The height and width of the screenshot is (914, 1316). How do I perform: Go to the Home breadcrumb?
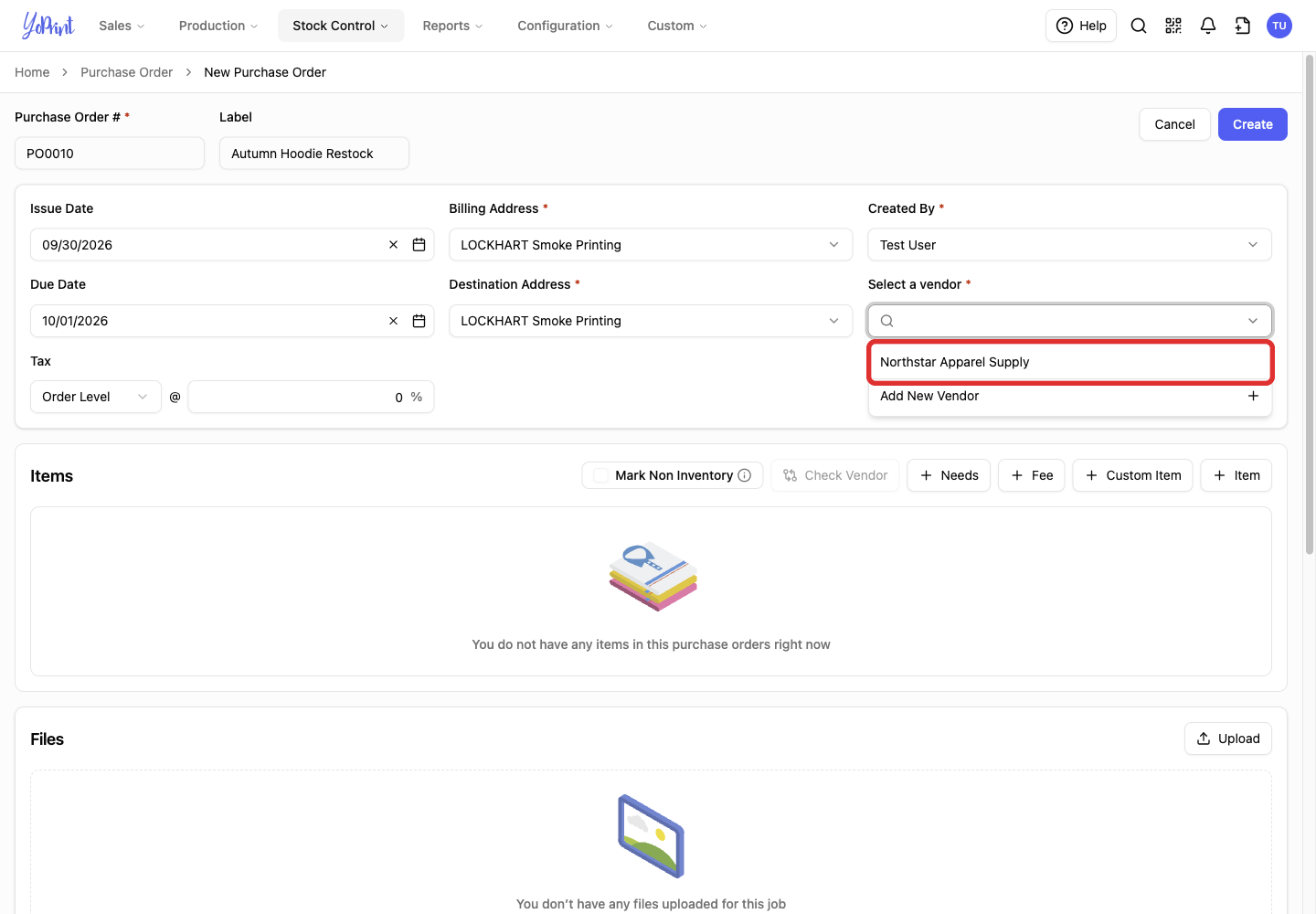coord(32,72)
